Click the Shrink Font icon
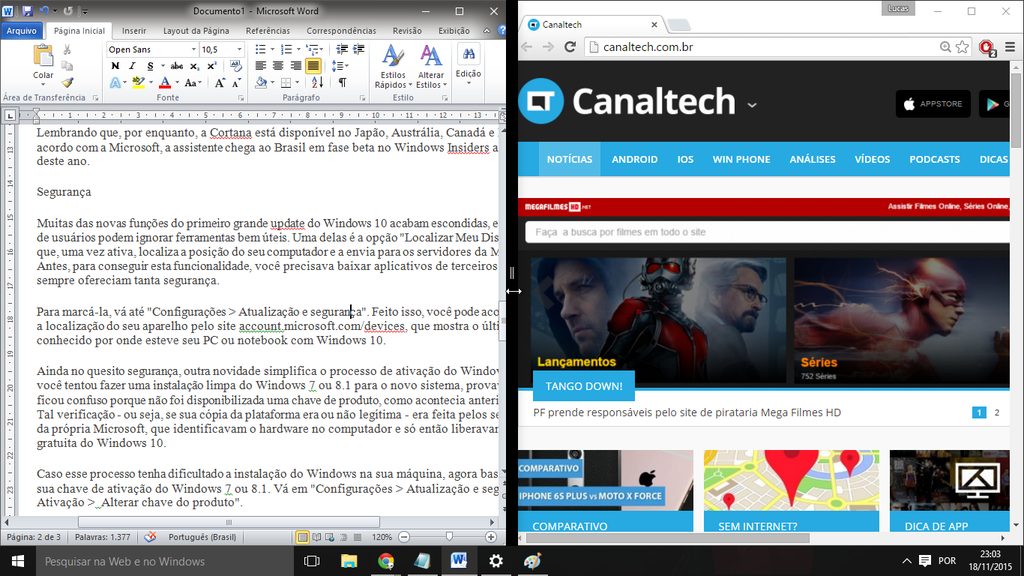This screenshot has height=576, width=1024. (236, 83)
